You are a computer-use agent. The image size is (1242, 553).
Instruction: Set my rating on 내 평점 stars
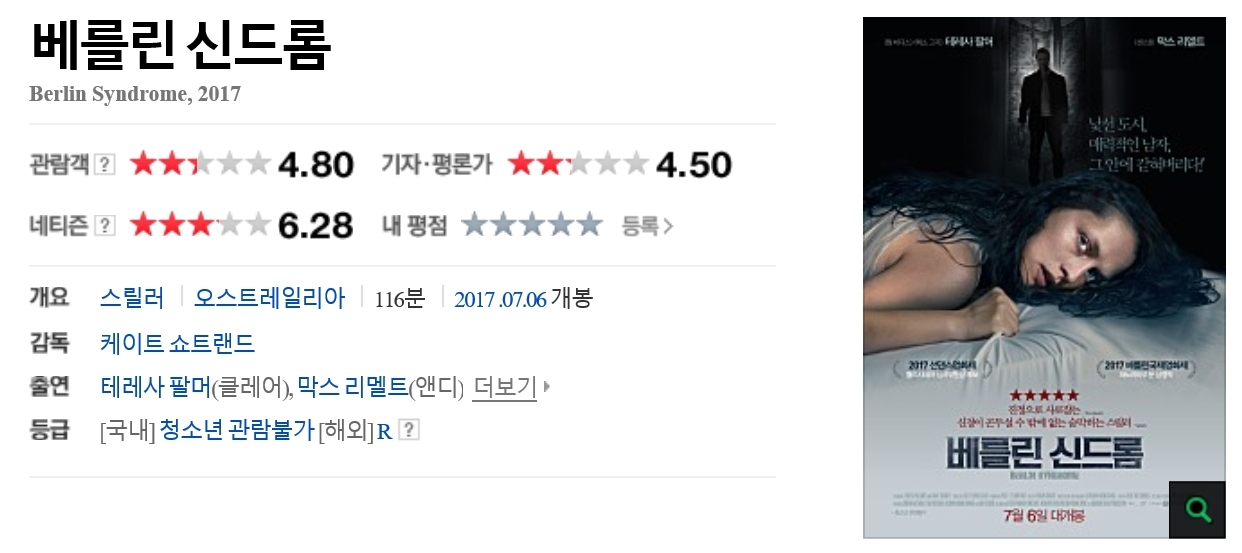coord(533,225)
